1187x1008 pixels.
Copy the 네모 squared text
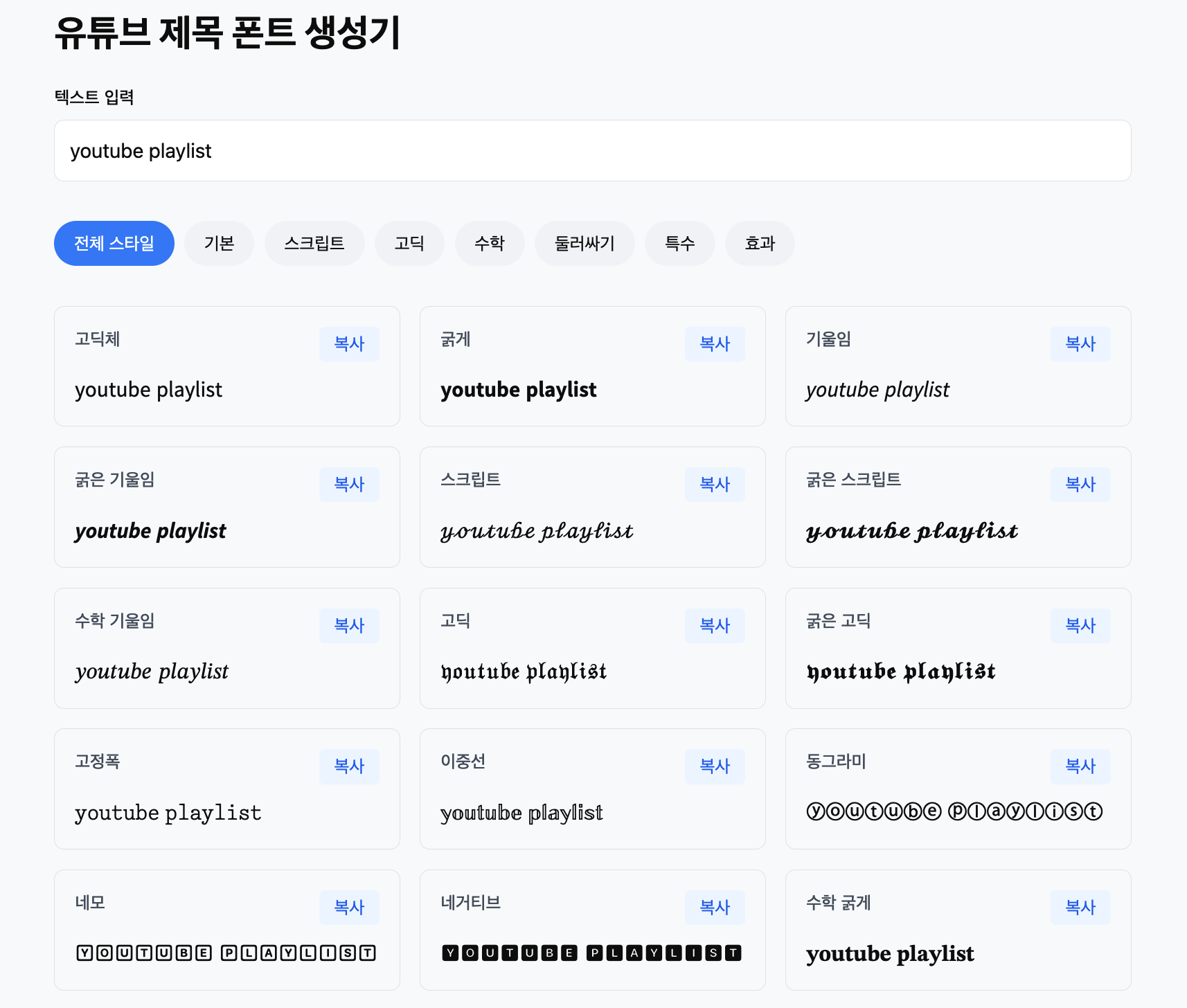(349, 907)
